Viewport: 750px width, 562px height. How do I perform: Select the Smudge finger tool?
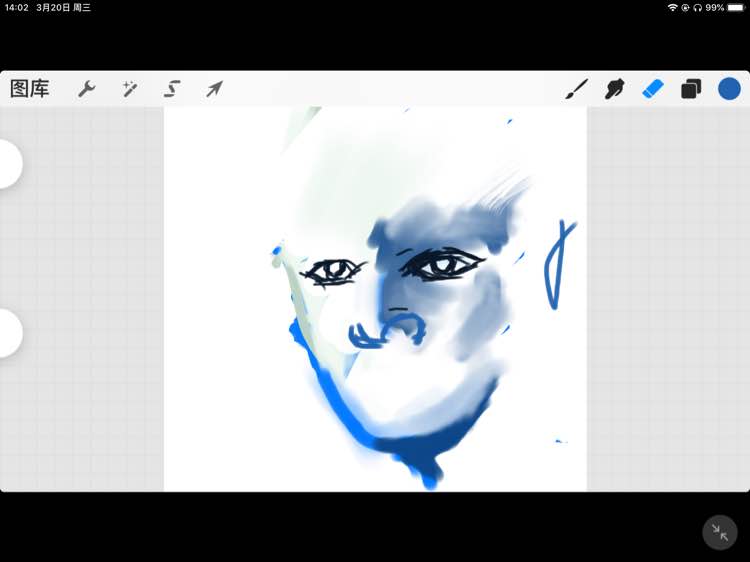[x=615, y=89]
